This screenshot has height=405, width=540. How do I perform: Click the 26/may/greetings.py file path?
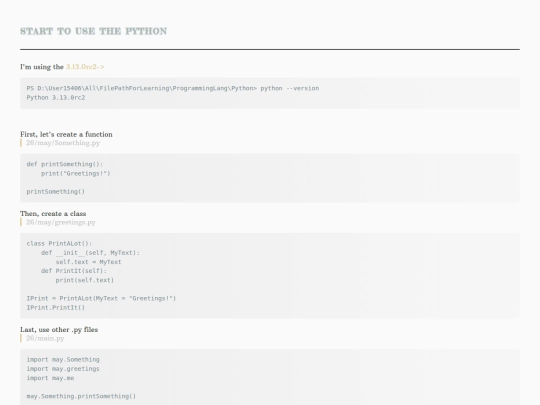pos(61,222)
